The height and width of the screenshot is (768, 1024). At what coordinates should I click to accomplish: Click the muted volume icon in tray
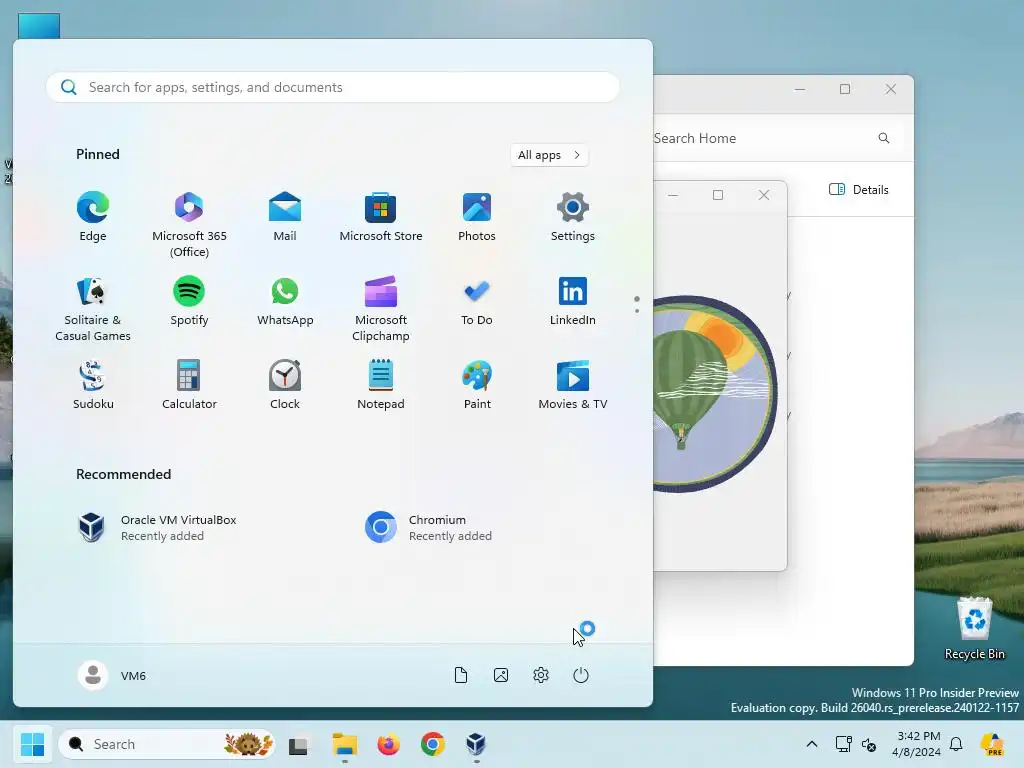[869, 744]
